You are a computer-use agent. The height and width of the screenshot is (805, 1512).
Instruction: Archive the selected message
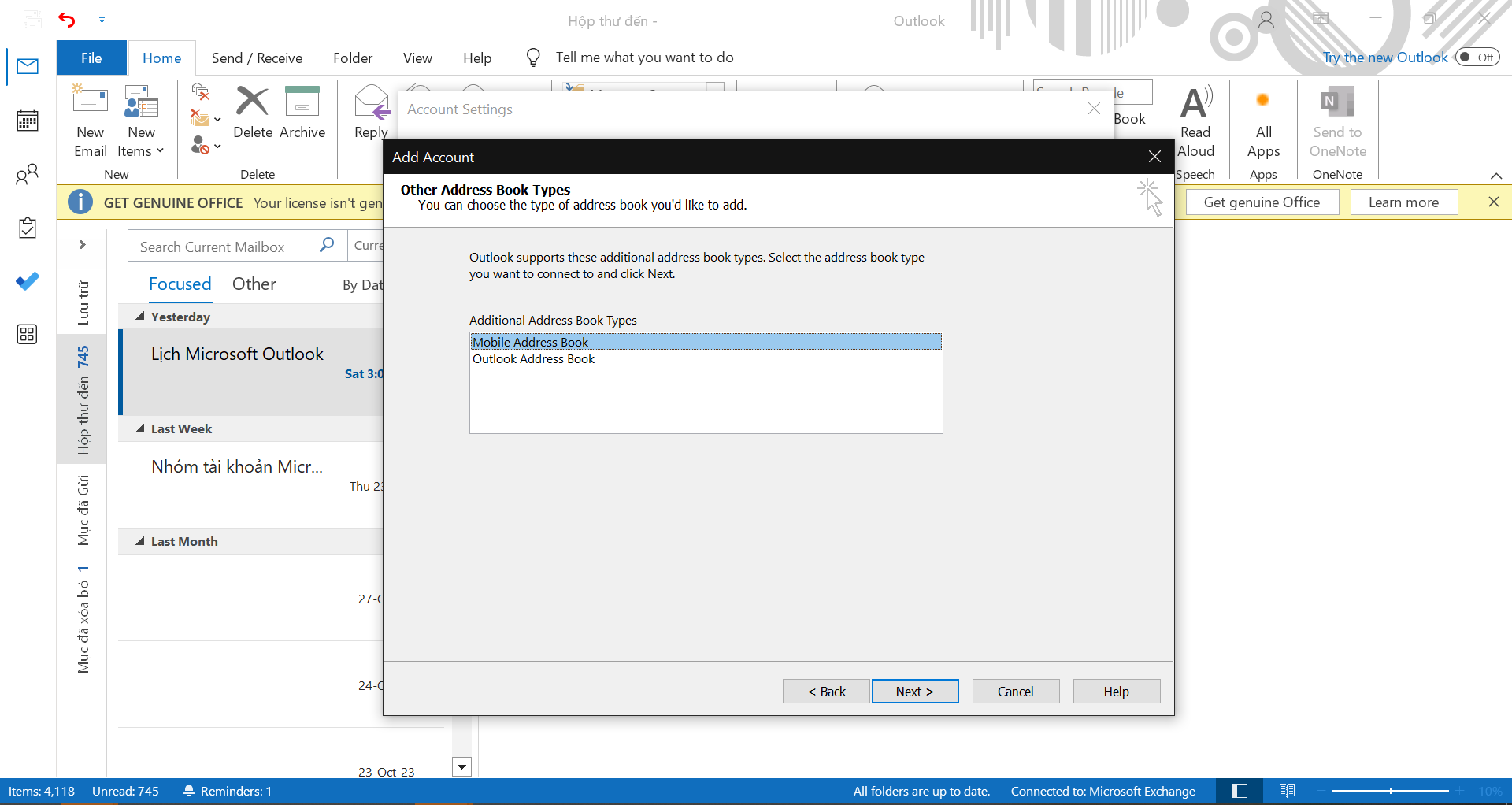[x=302, y=113]
